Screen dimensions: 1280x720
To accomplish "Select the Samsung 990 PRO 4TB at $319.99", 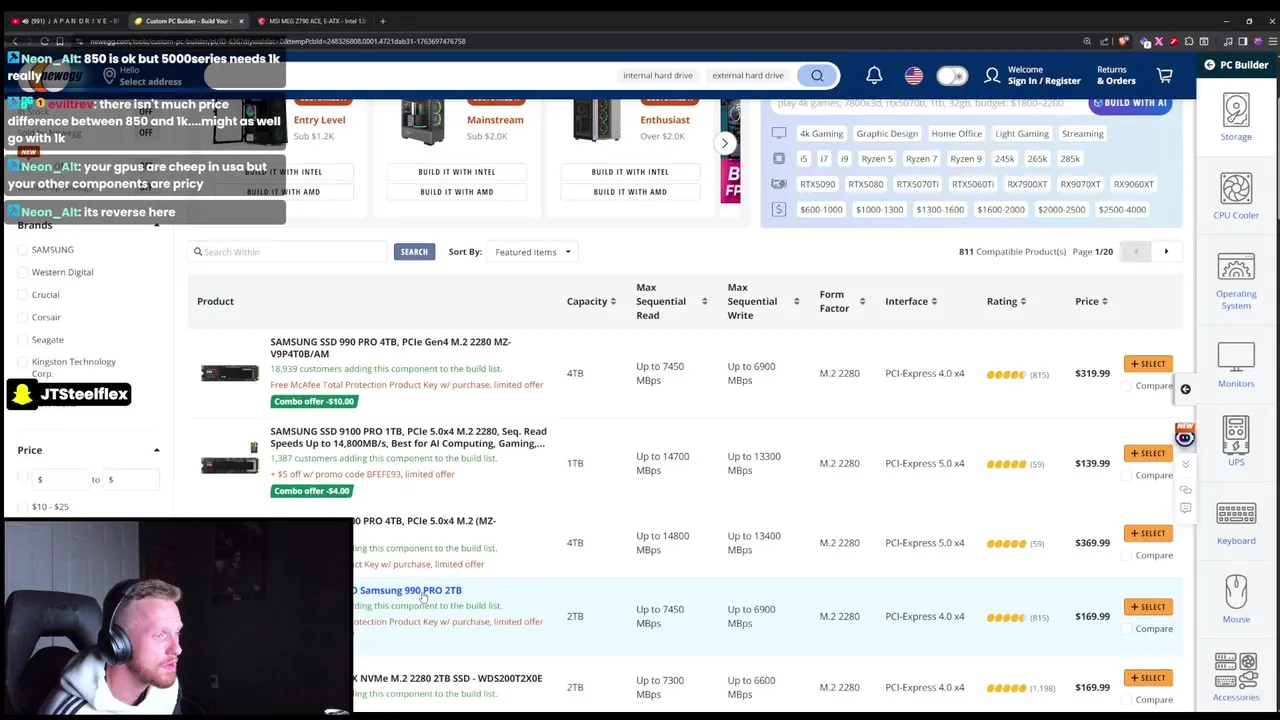I will 1148,364.
